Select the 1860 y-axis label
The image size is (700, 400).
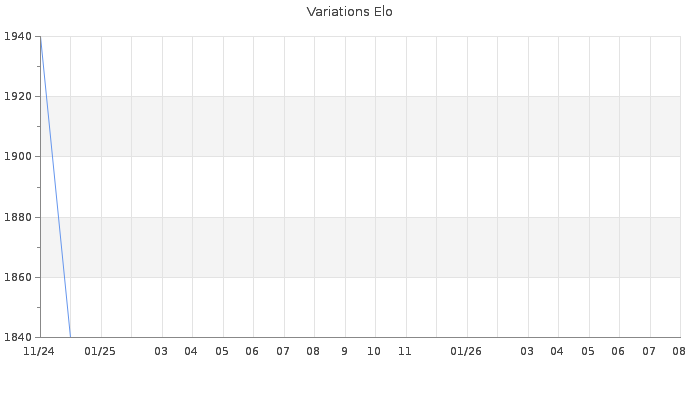(18, 277)
